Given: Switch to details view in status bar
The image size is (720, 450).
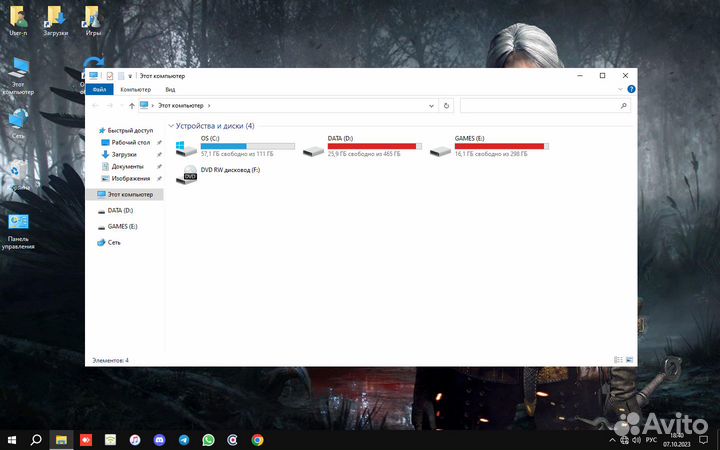Looking at the screenshot, I should tap(617, 359).
